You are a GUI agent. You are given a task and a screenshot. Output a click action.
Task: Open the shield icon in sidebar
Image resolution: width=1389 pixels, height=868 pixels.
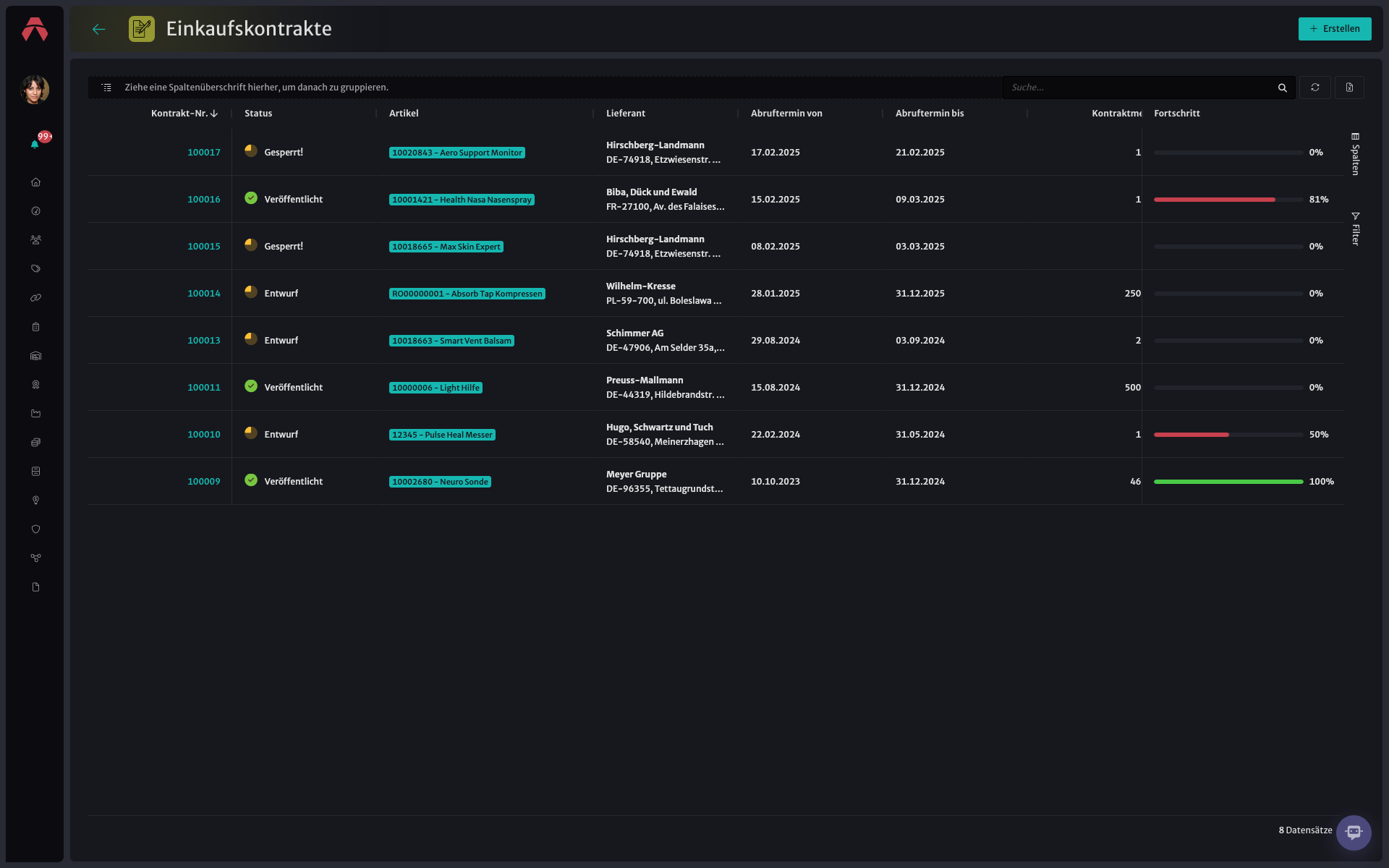[x=35, y=529]
